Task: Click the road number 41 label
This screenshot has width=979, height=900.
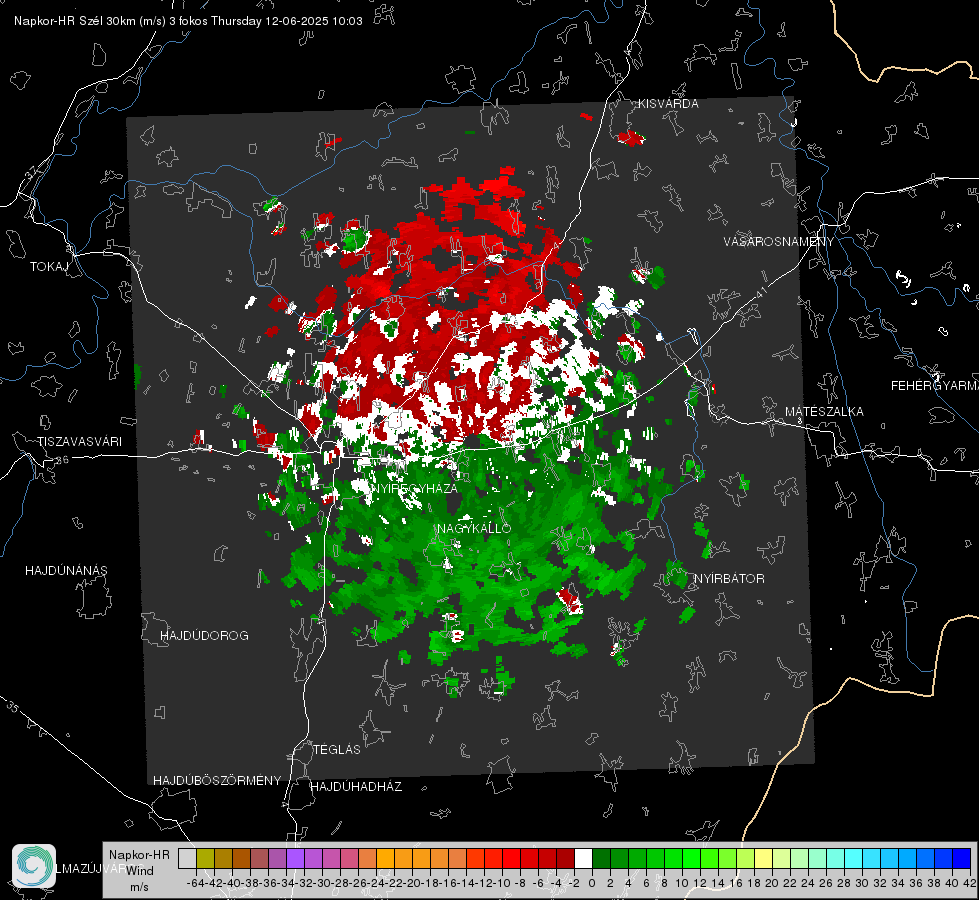Action: coord(761,293)
